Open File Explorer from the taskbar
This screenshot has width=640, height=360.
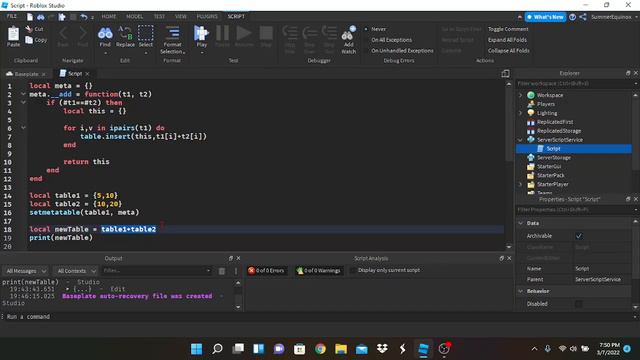pos(341,349)
